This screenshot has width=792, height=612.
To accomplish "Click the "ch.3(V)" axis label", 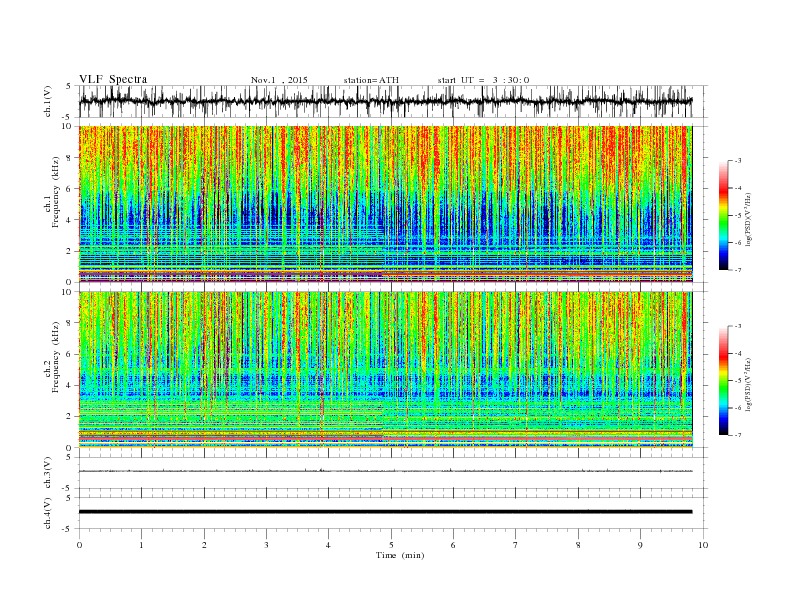I will 48,473.
